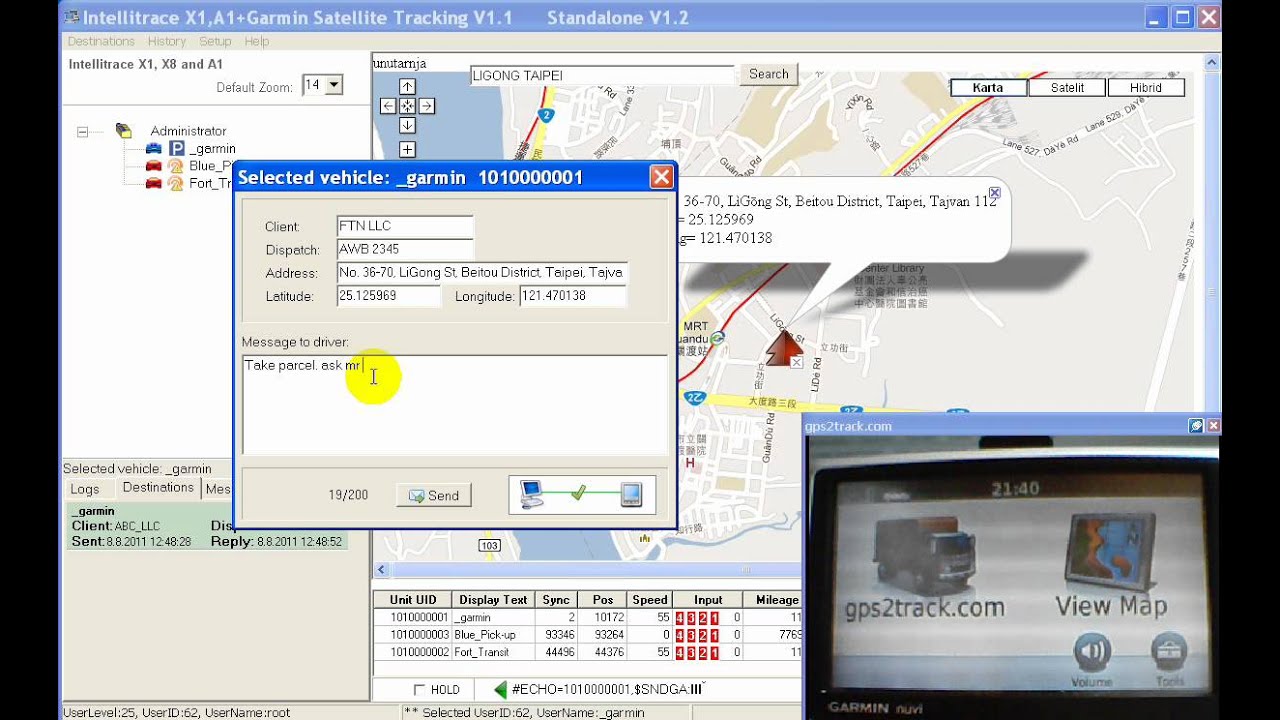Click the green arrow beside the ECHO command
Screen dimensions: 1280x720
coord(500,689)
